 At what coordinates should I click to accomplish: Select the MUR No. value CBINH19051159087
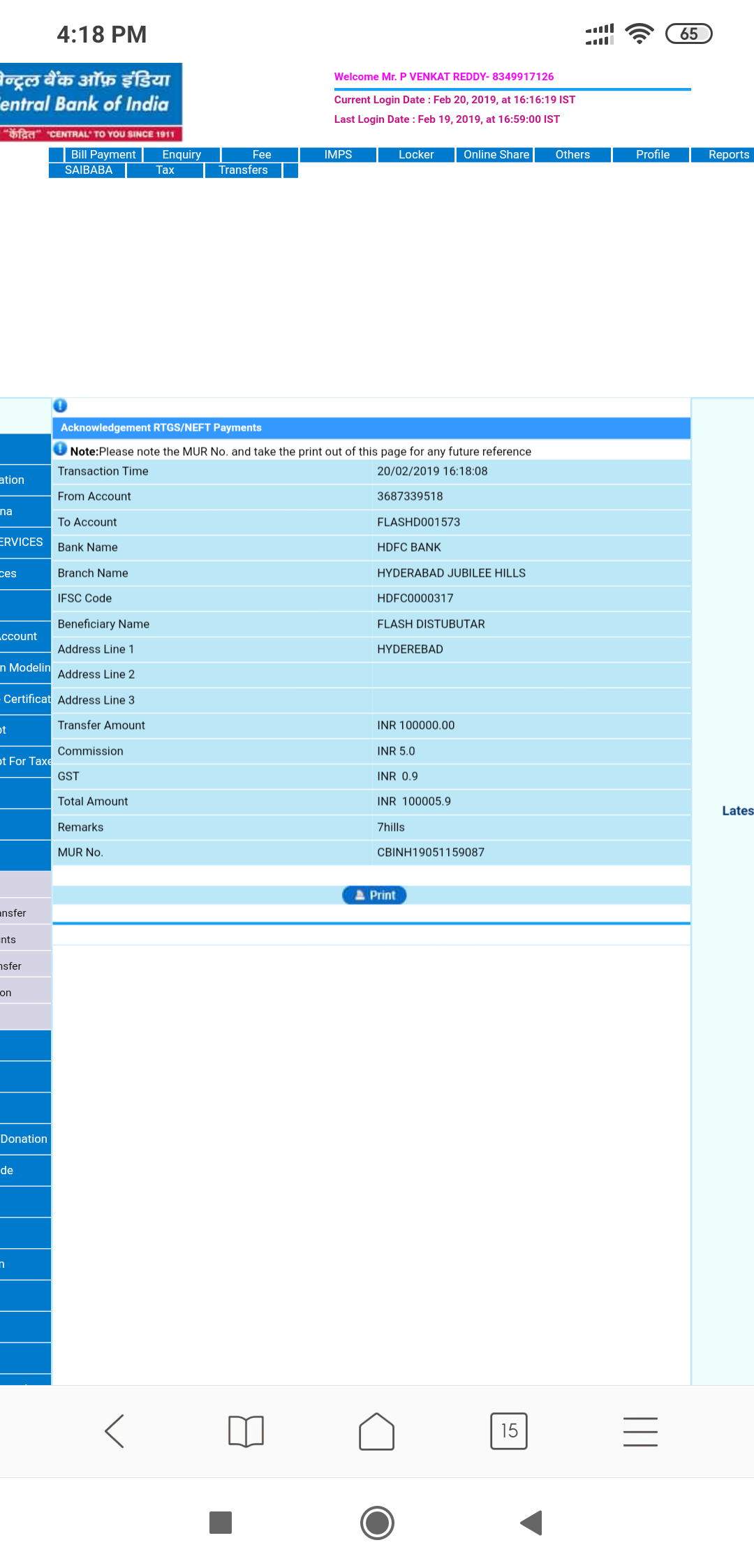click(431, 852)
